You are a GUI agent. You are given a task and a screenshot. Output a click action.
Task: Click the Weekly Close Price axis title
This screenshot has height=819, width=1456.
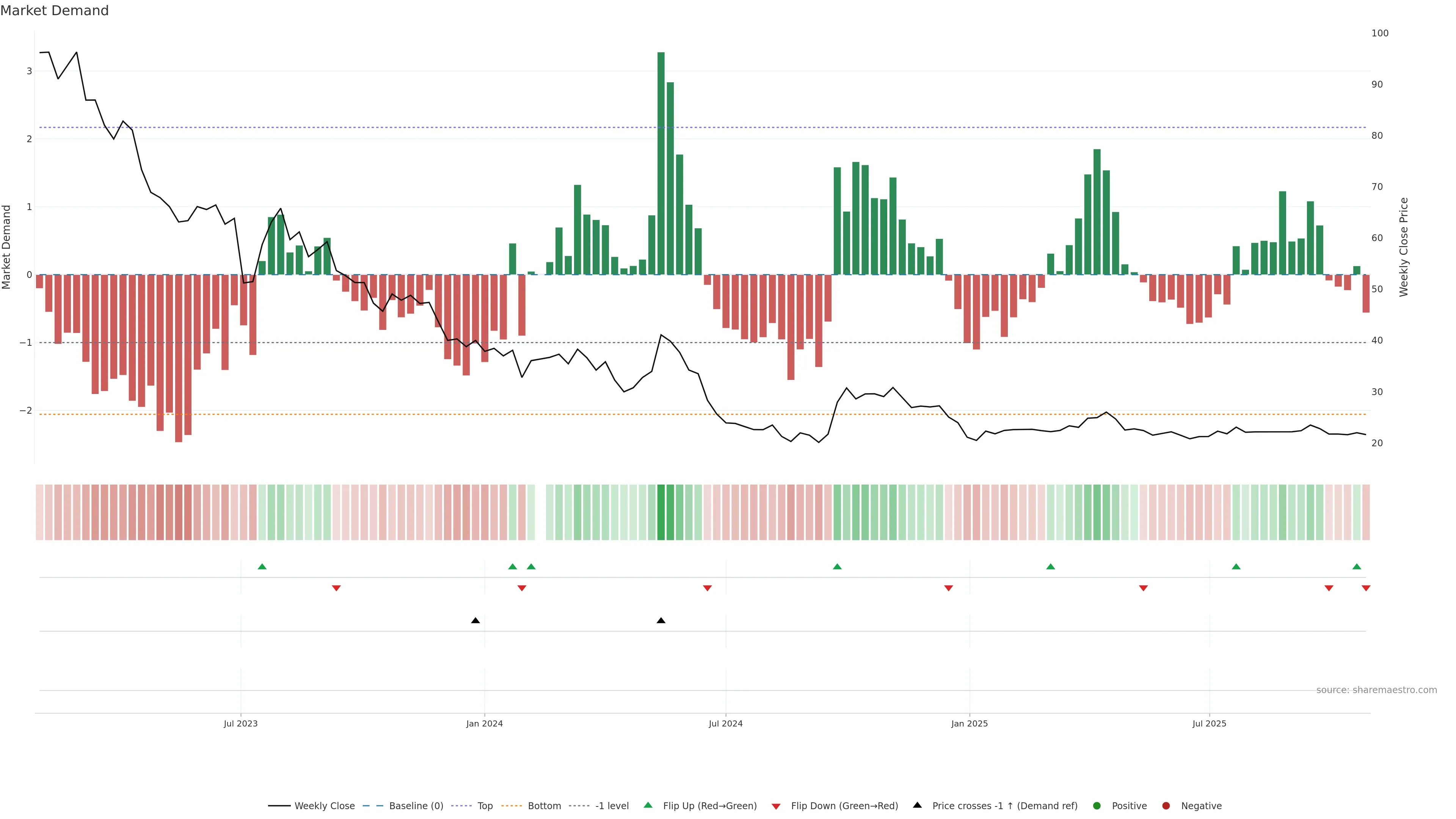(x=1403, y=247)
